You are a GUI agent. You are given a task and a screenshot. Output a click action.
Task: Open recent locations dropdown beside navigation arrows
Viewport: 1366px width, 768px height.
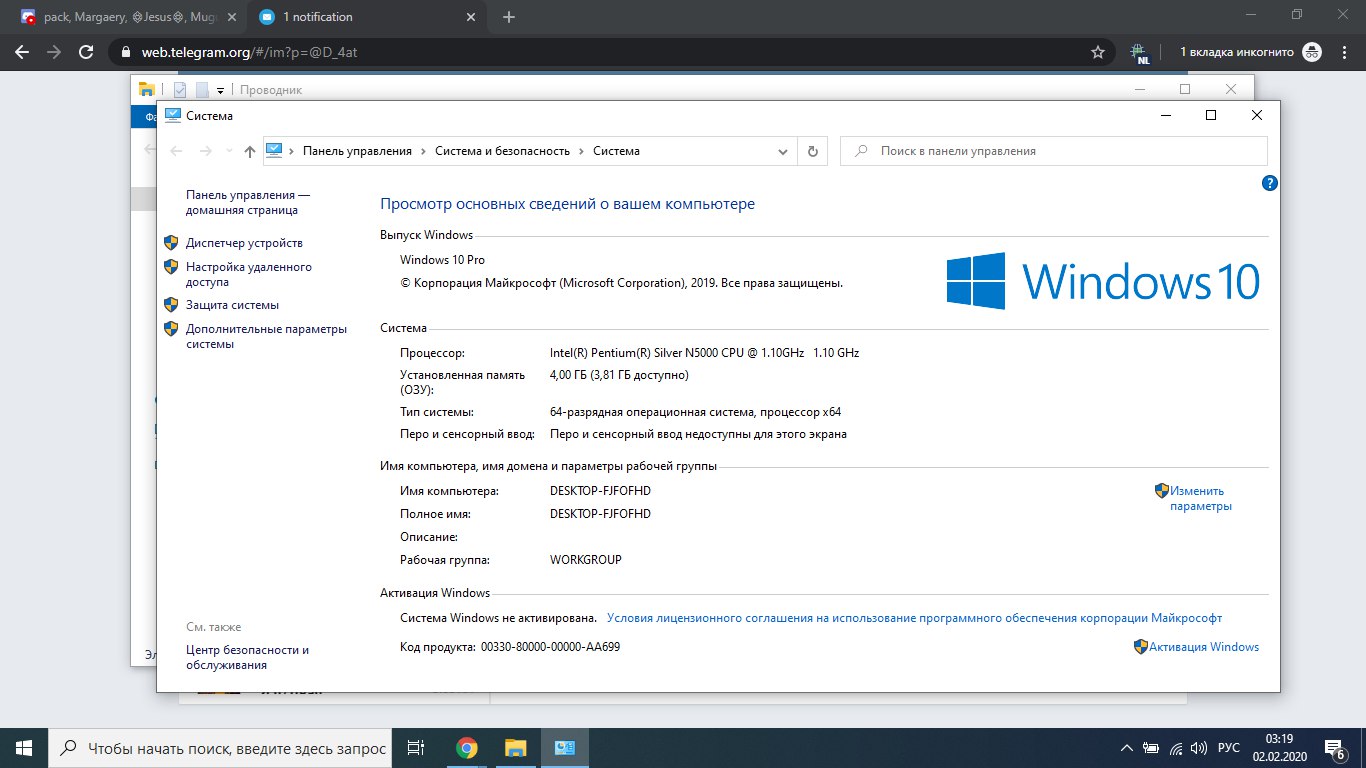[x=229, y=151]
